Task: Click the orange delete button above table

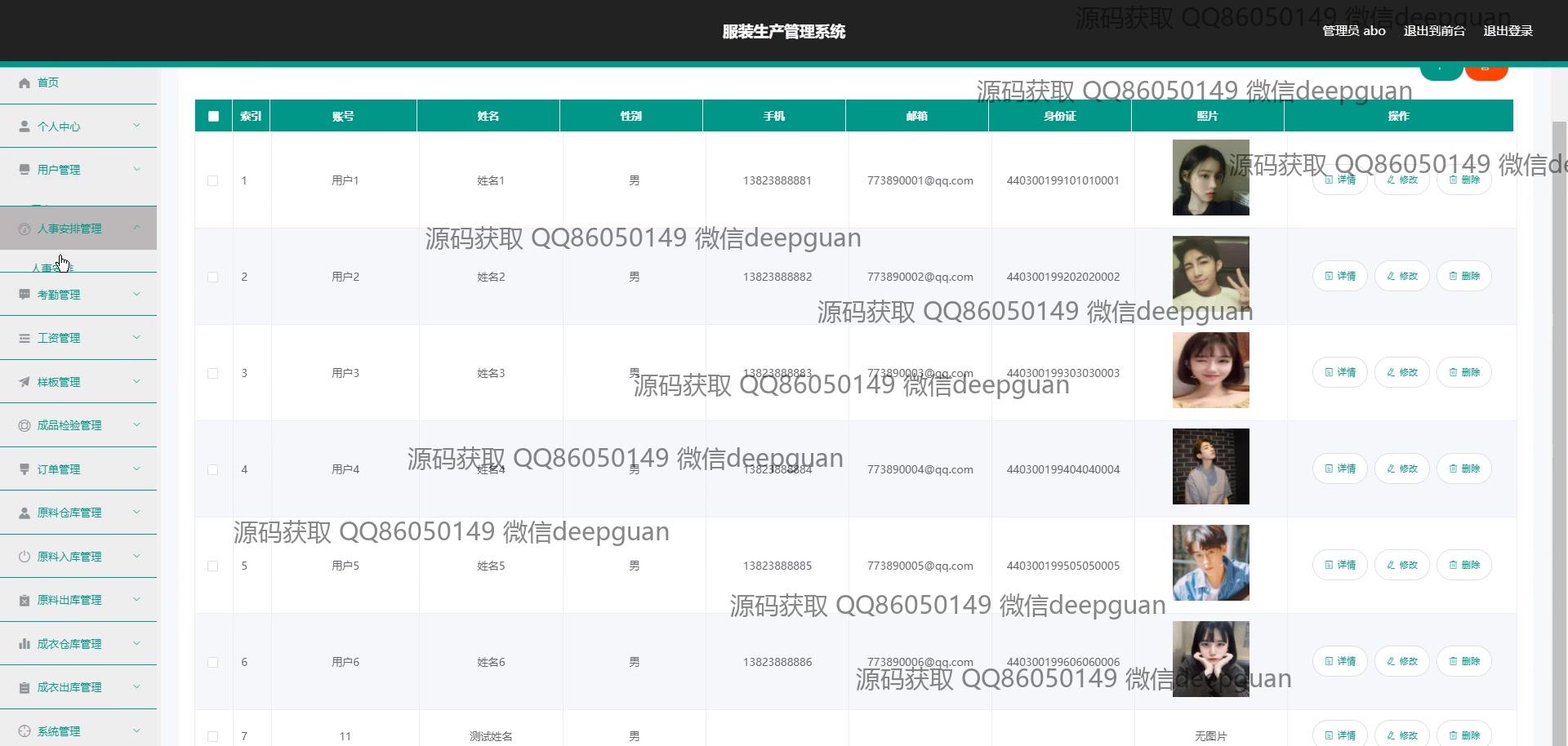Action: point(1486,72)
